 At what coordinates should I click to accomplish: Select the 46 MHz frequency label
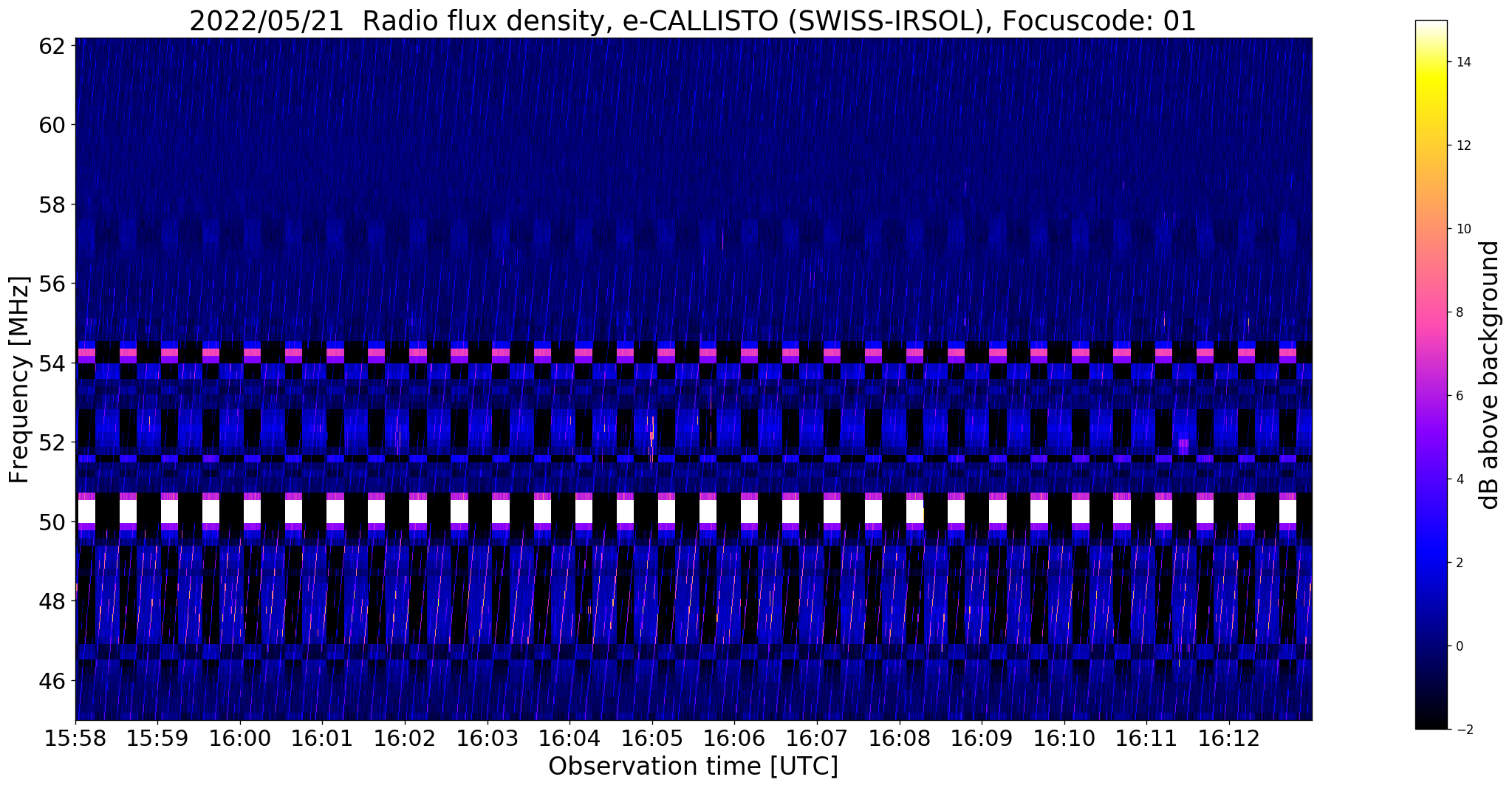coord(52,681)
